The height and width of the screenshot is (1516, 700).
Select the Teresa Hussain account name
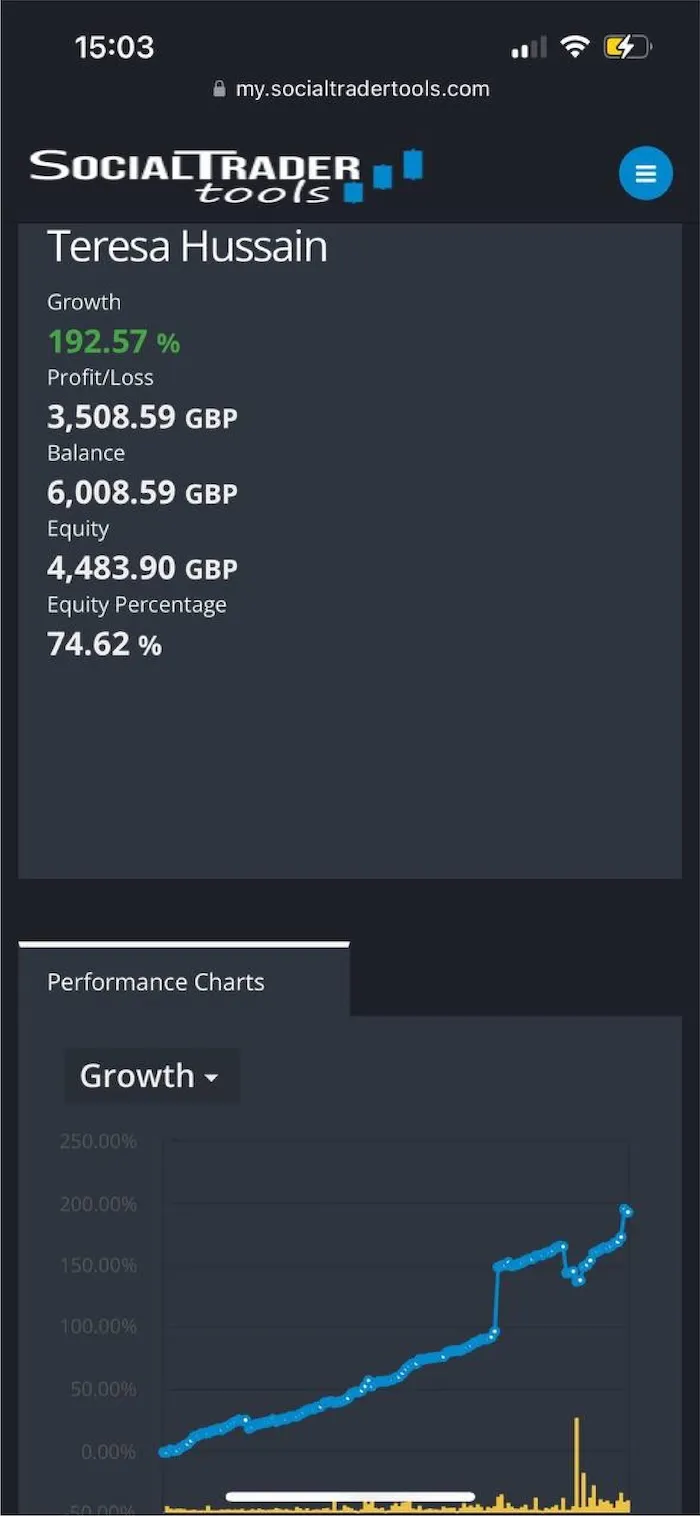coord(187,247)
